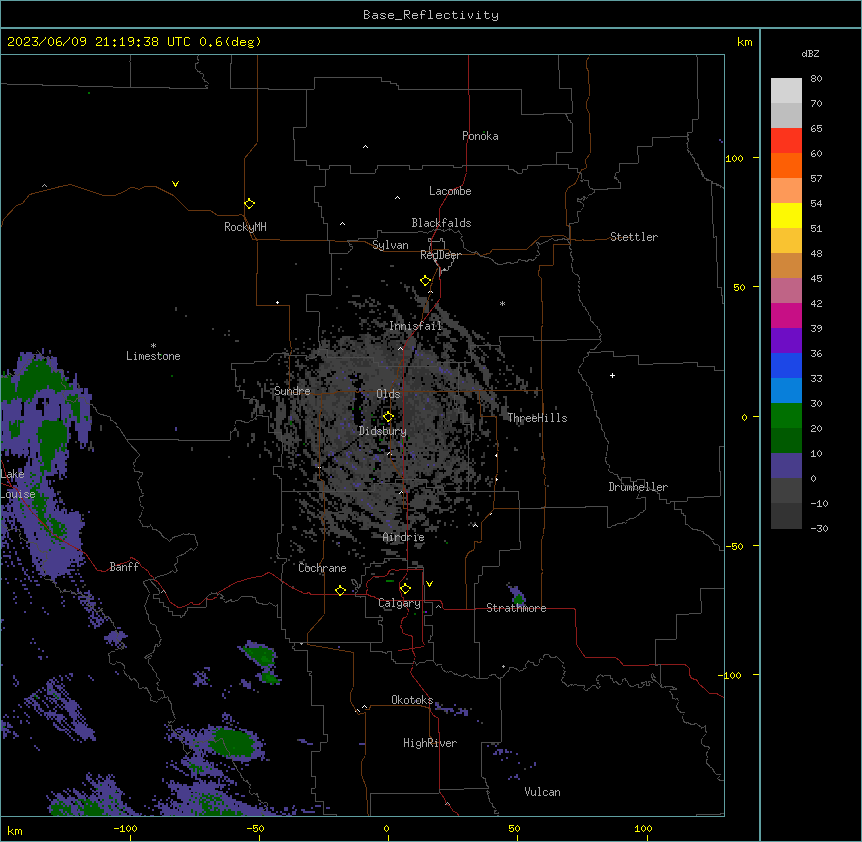
Task: Click the Ponoka city label
Action: coord(480,136)
